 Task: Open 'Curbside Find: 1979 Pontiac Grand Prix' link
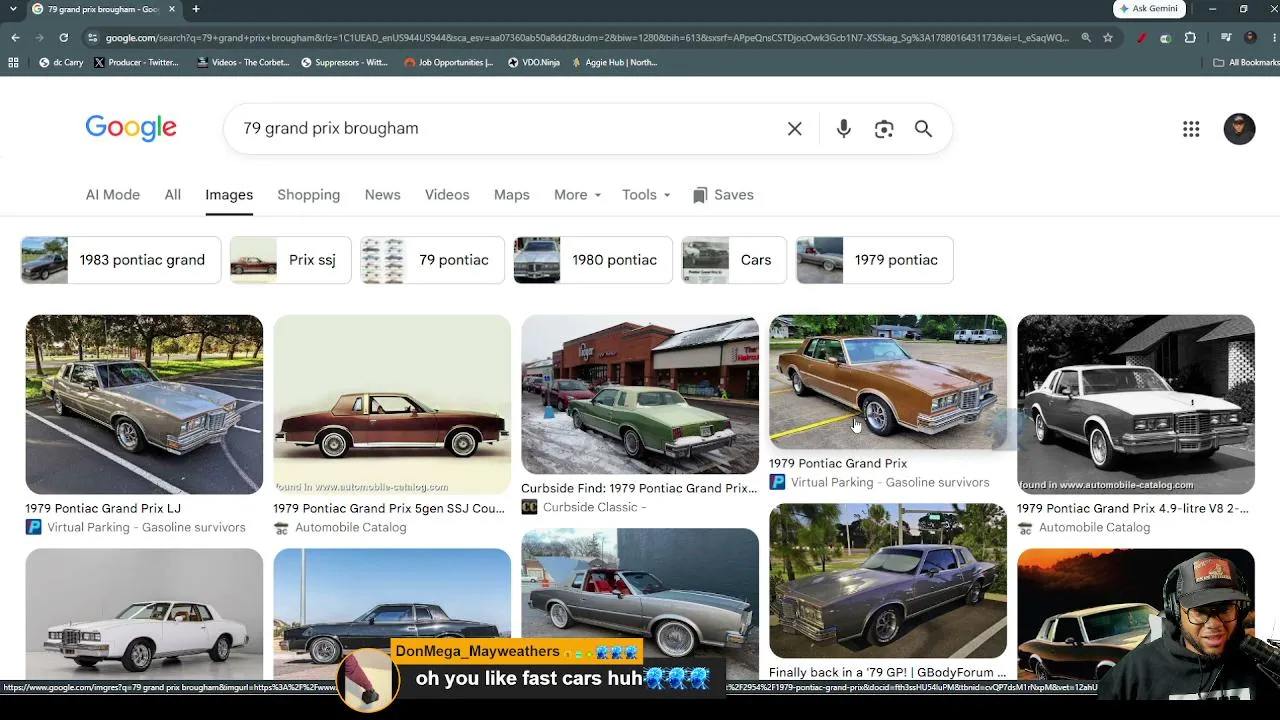click(x=639, y=488)
